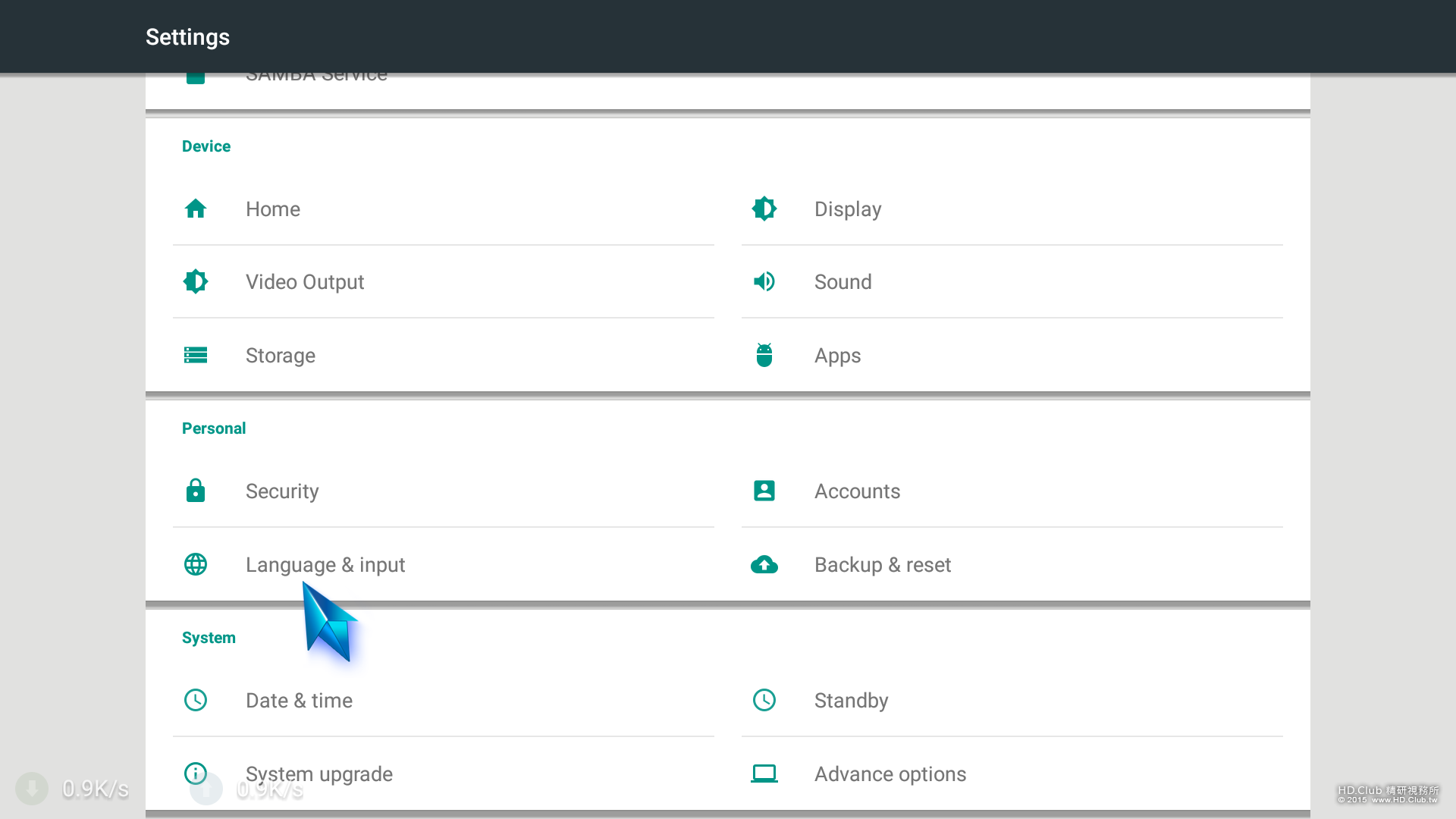1456x819 pixels.
Task: Open the Storage entry
Action: click(x=281, y=356)
